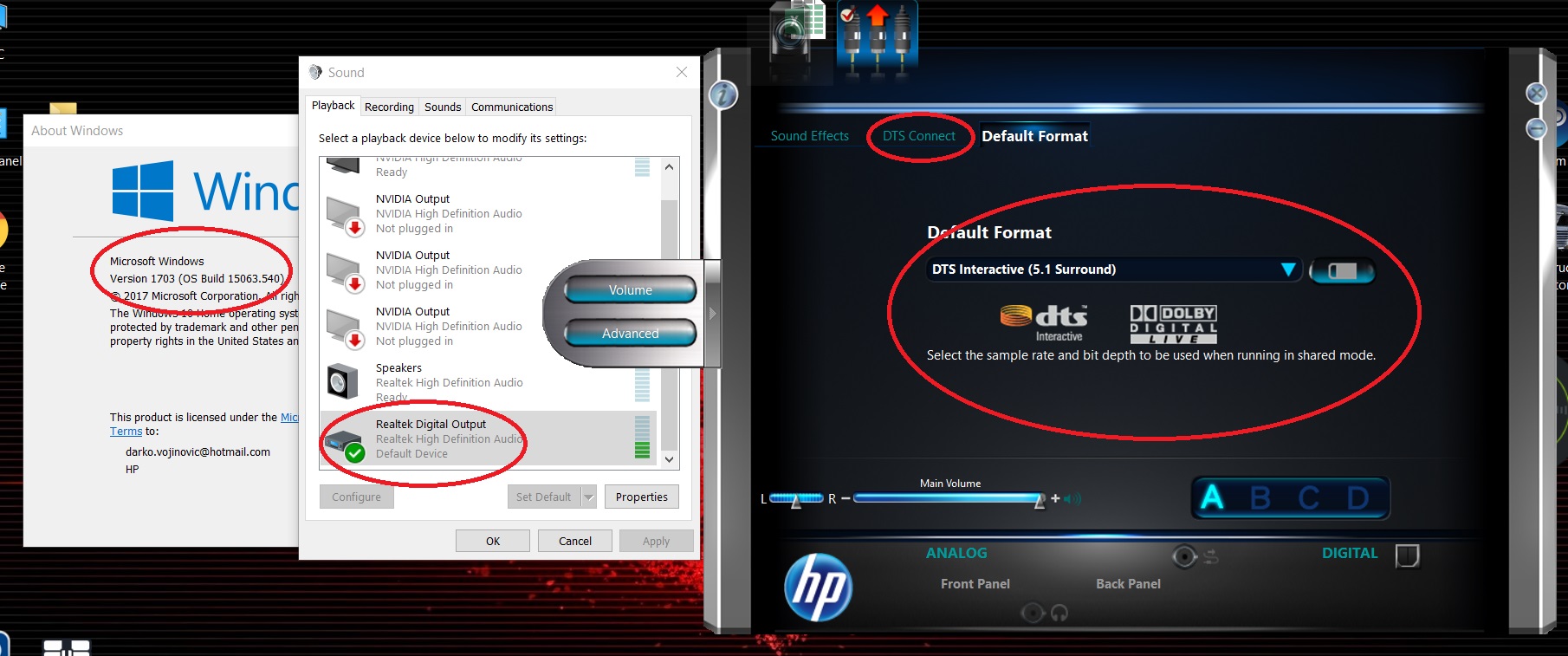Click Cancel in the Sound dialog

575,541
